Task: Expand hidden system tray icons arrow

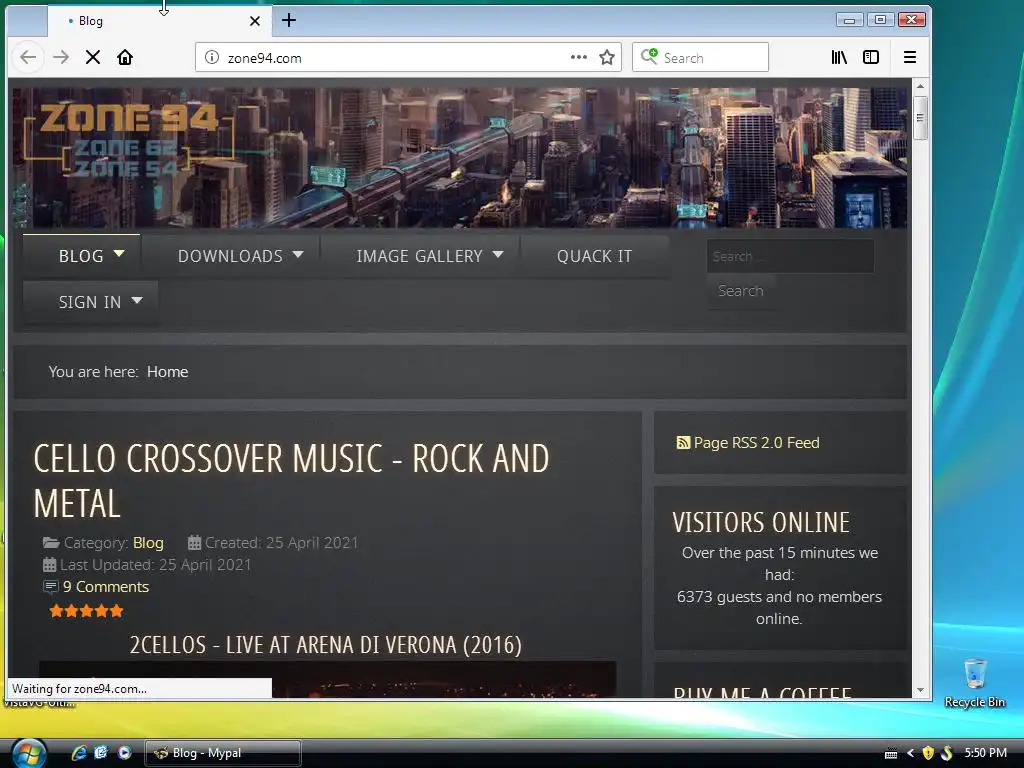Action: click(910, 753)
